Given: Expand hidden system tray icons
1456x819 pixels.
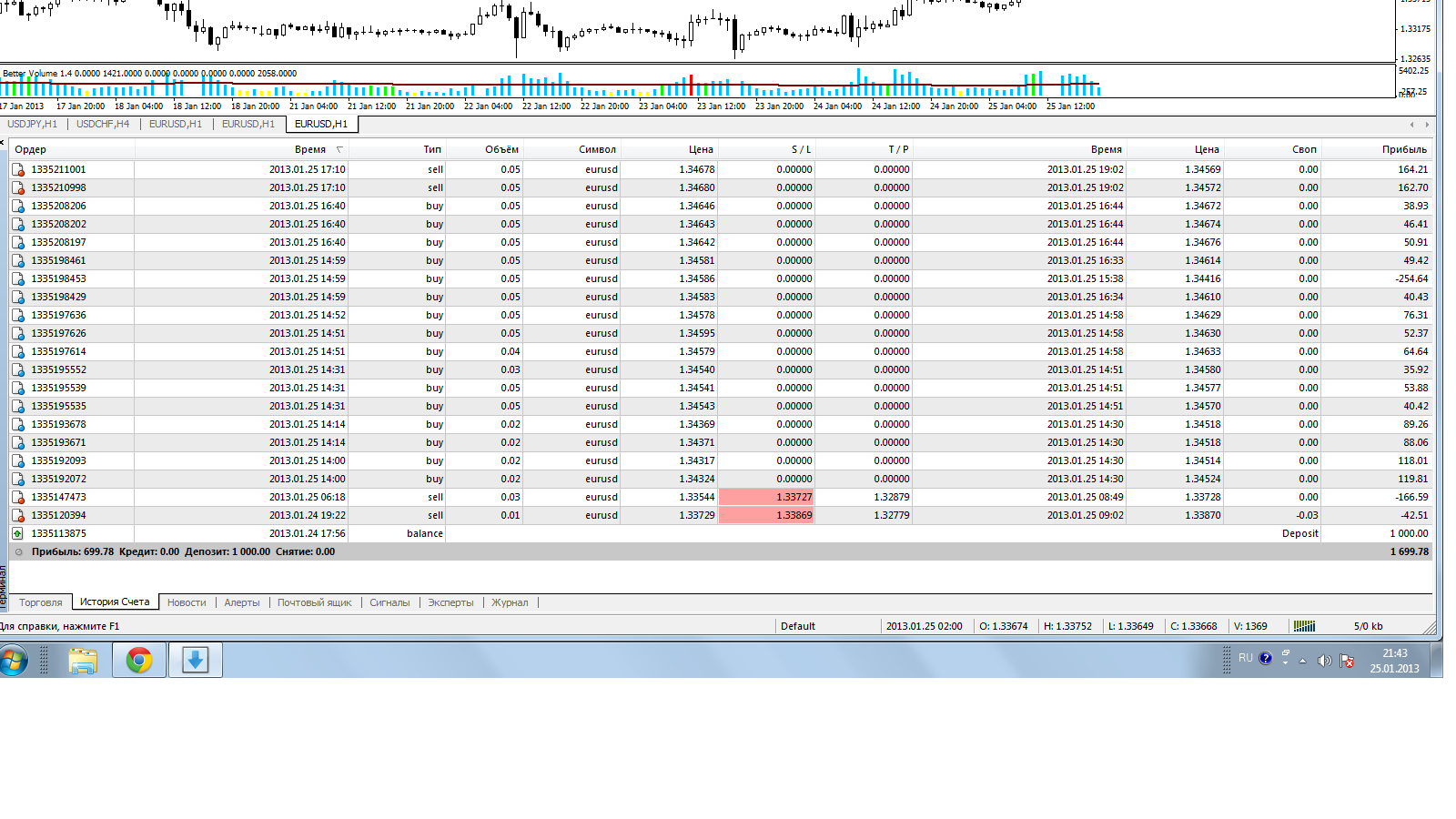Looking at the screenshot, I should tap(1302, 661).
